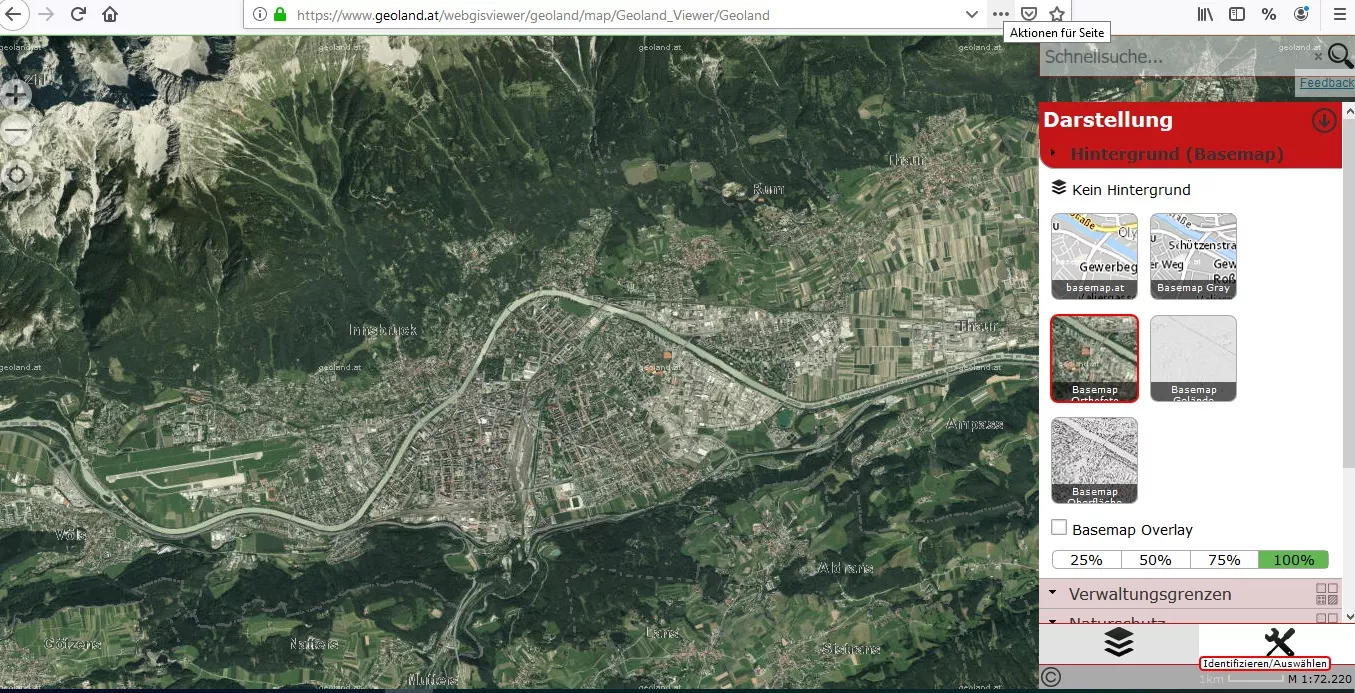Open the URL bar history dropdown arrow
Image resolution: width=1355 pixels, height=693 pixels.
click(971, 14)
